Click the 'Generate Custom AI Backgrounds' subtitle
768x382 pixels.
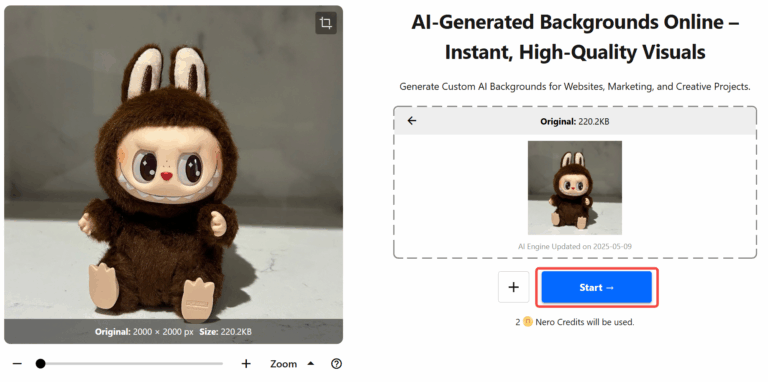(575, 87)
